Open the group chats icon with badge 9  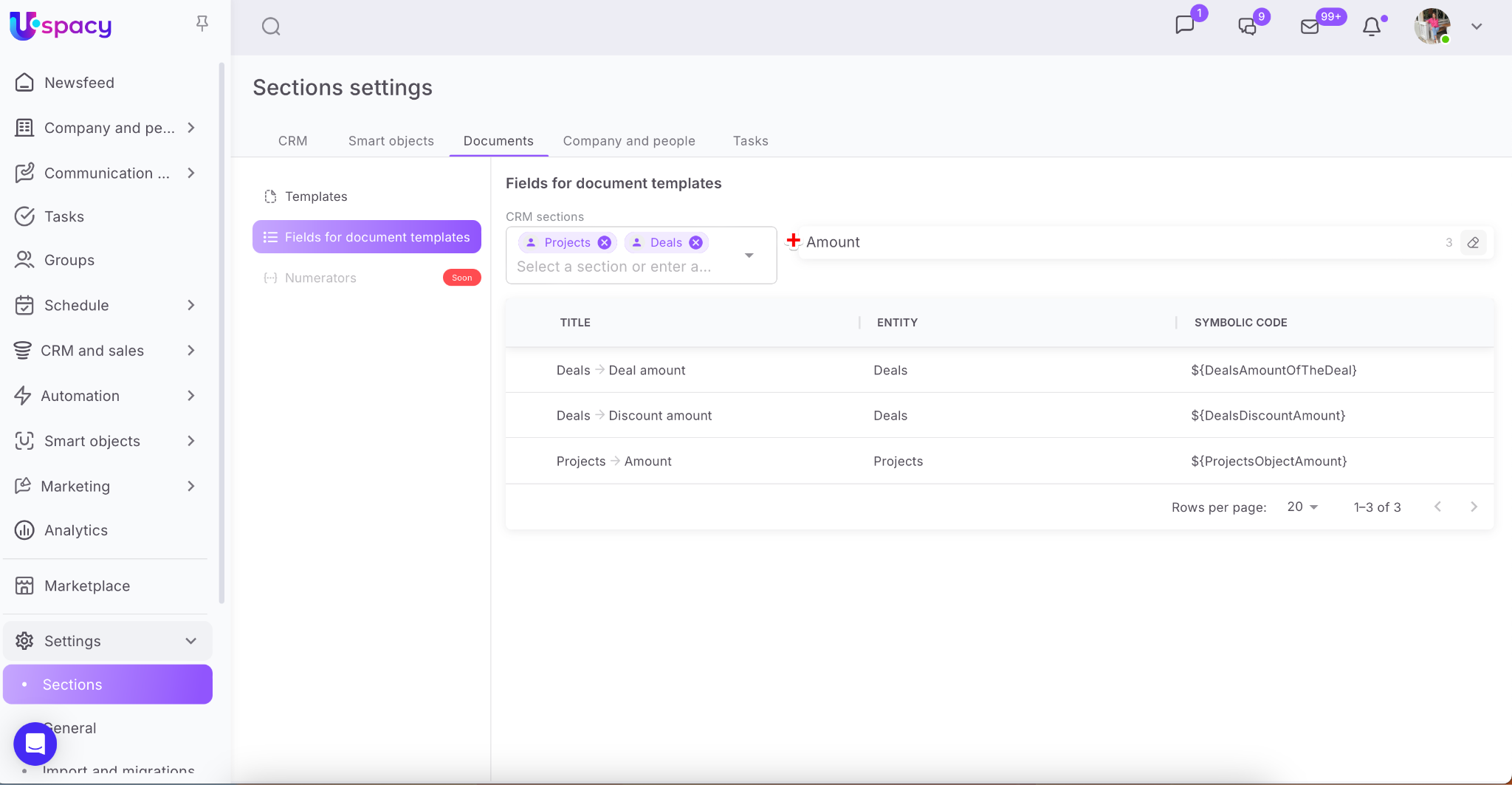pyautogui.click(x=1247, y=27)
